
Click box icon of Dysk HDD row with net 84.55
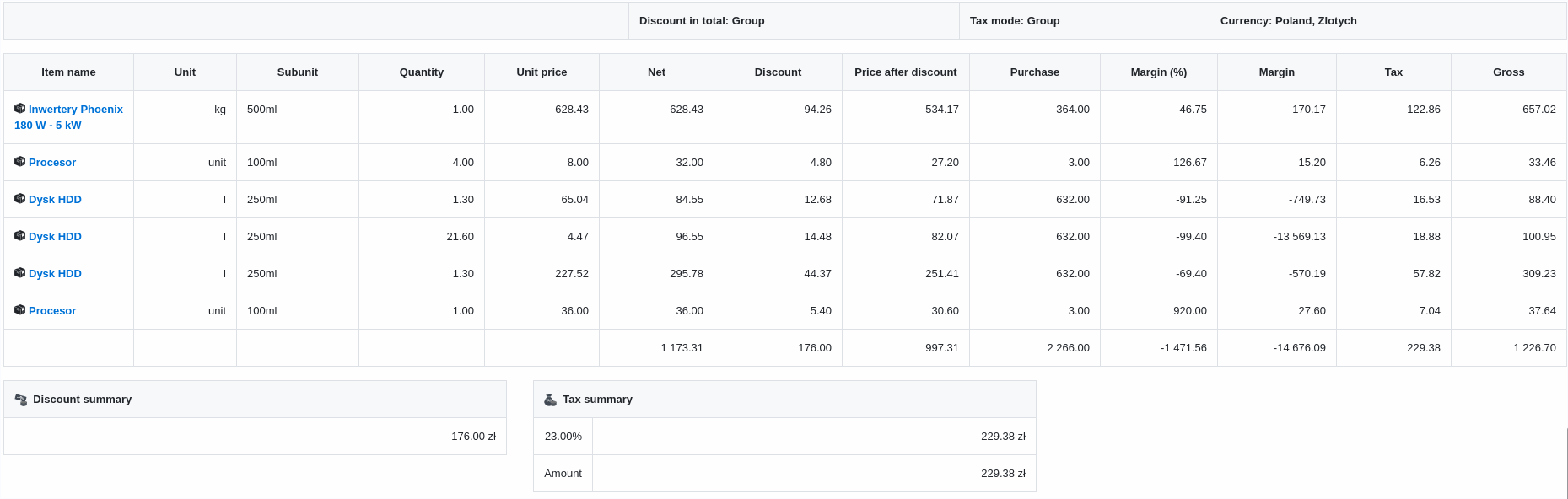pos(19,199)
